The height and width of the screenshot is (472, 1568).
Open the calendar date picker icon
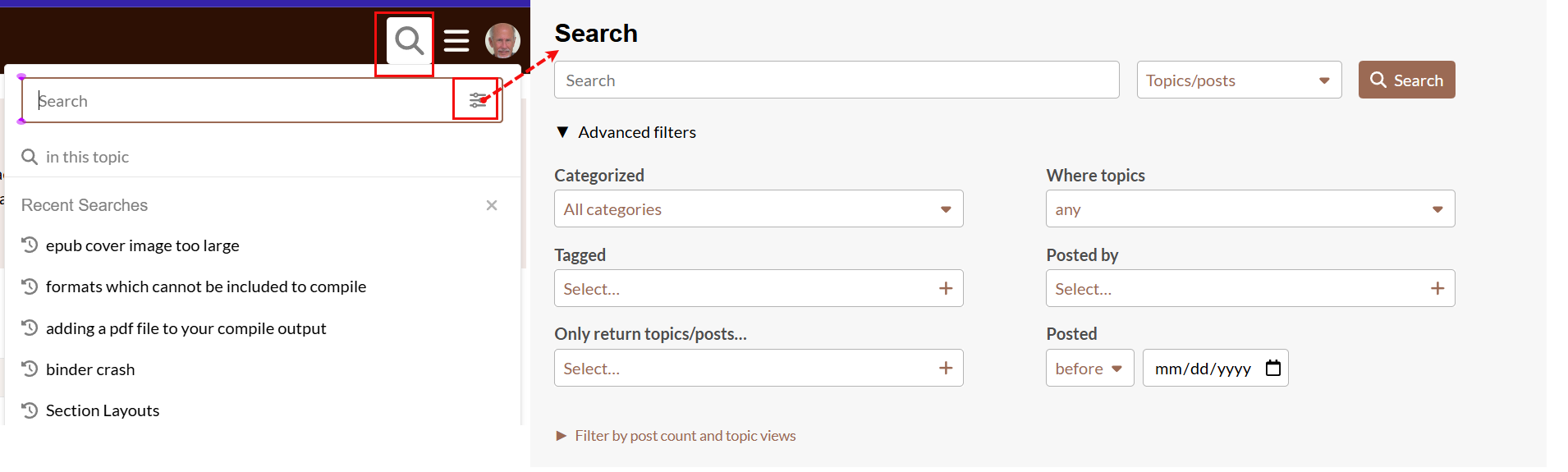1273,368
